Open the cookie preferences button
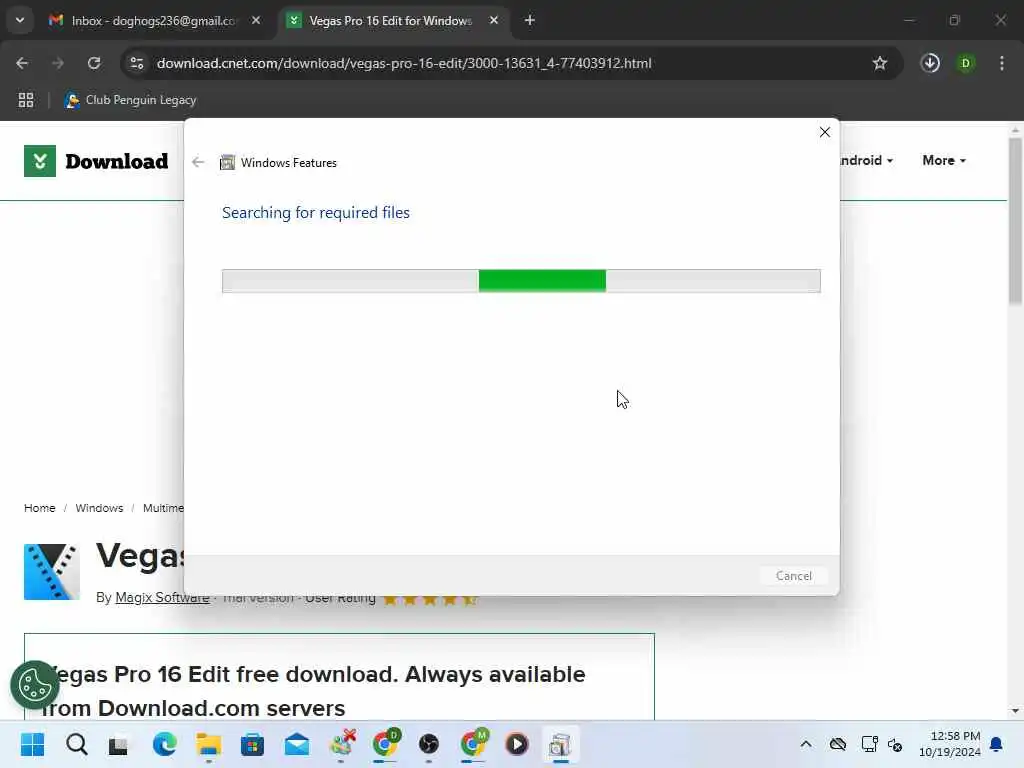1024x768 pixels. pyautogui.click(x=35, y=684)
